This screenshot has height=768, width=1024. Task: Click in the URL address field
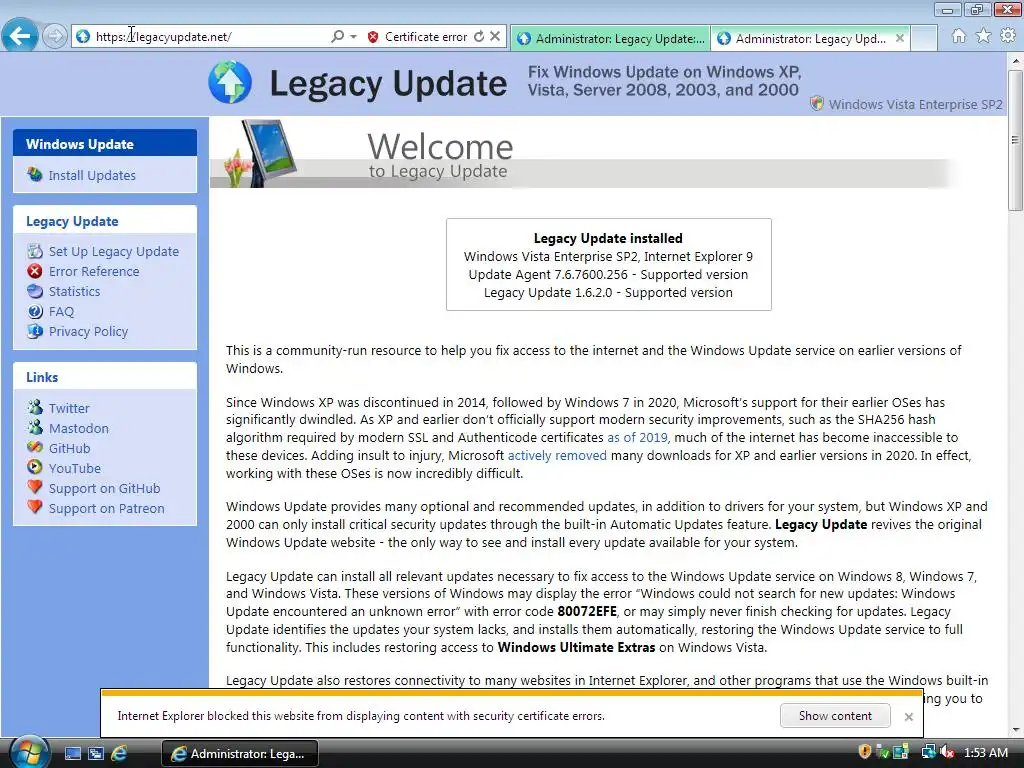209,37
